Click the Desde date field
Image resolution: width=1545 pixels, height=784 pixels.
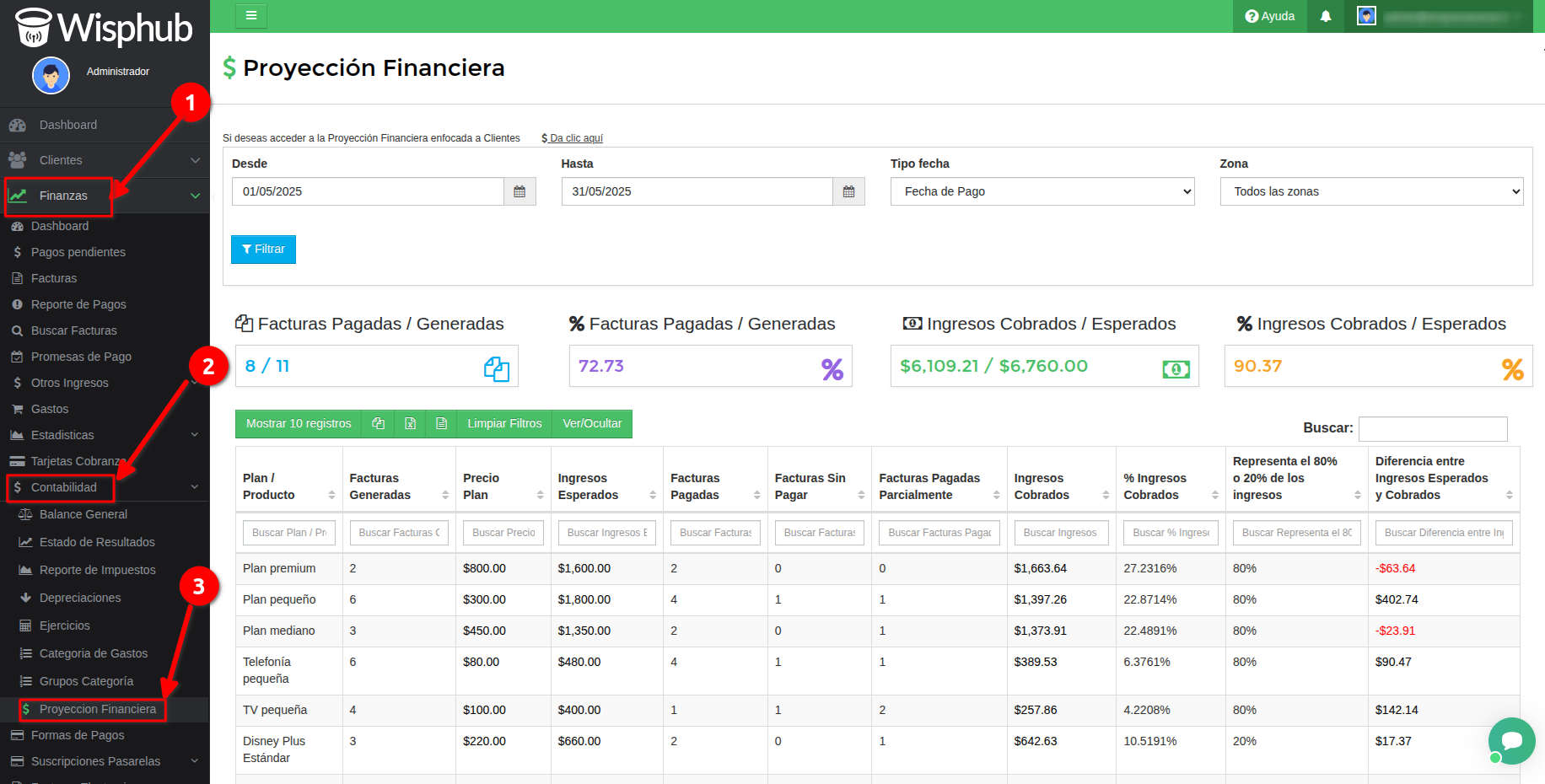(x=368, y=191)
